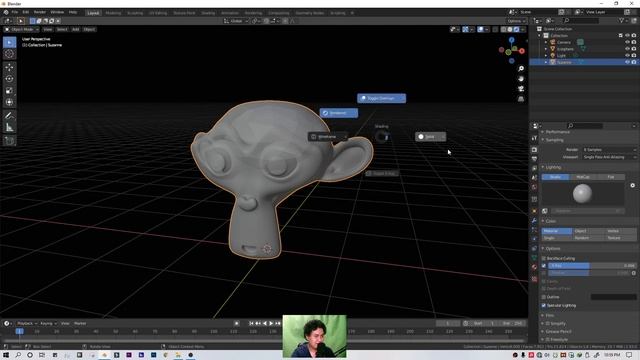Hide Camera in outliner with eye icon
This screenshot has width=640, height=360.
click(627, 42)
